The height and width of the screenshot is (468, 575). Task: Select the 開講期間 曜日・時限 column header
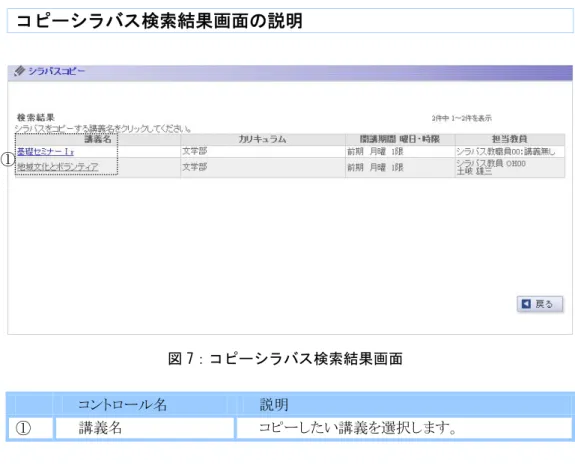click(x=400, y=139)
